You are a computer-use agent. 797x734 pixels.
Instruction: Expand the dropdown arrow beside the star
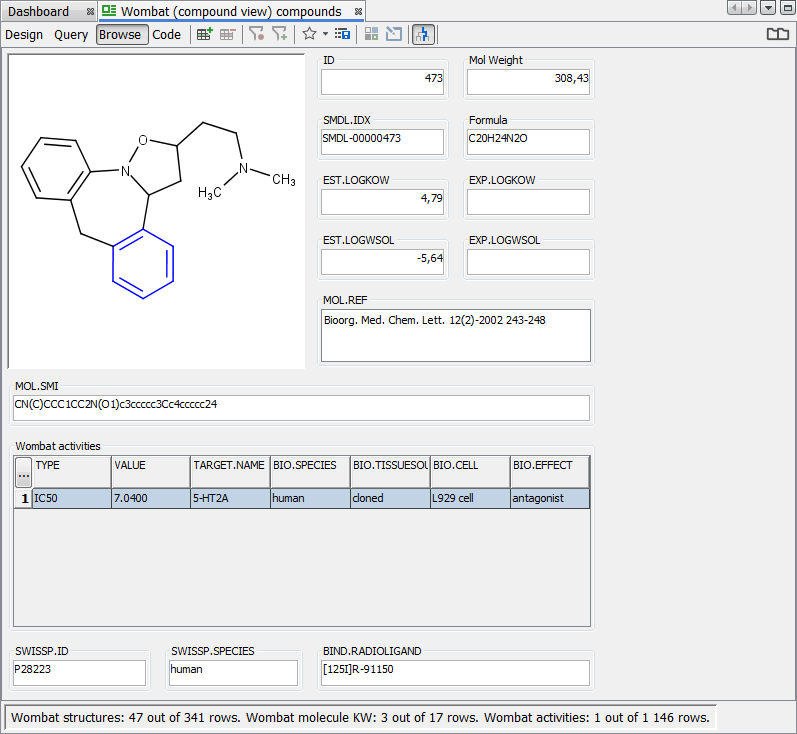[325, 34]
